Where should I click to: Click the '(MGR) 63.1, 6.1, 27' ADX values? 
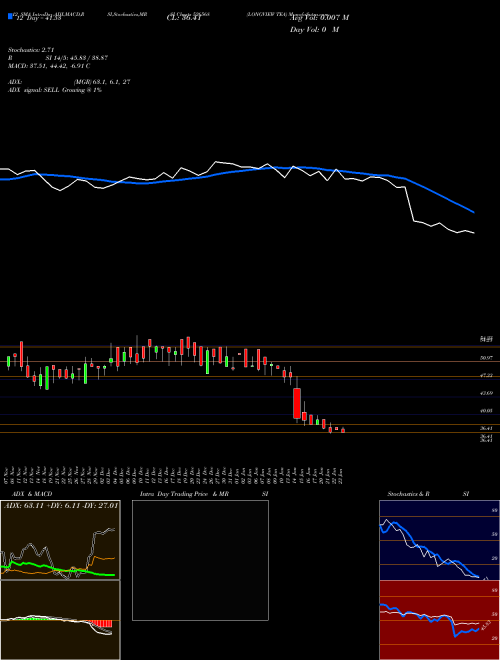pyautogui.click(x=101, y=82)
